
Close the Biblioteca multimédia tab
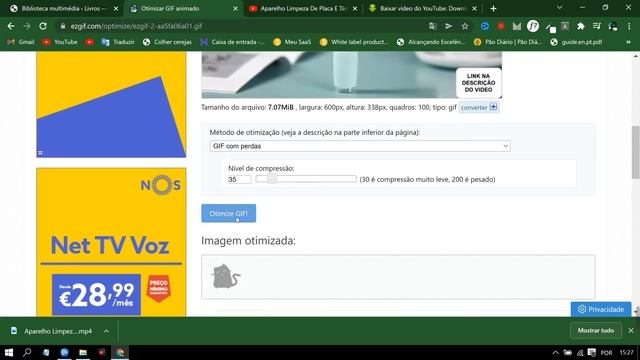(x=116, y=9)
